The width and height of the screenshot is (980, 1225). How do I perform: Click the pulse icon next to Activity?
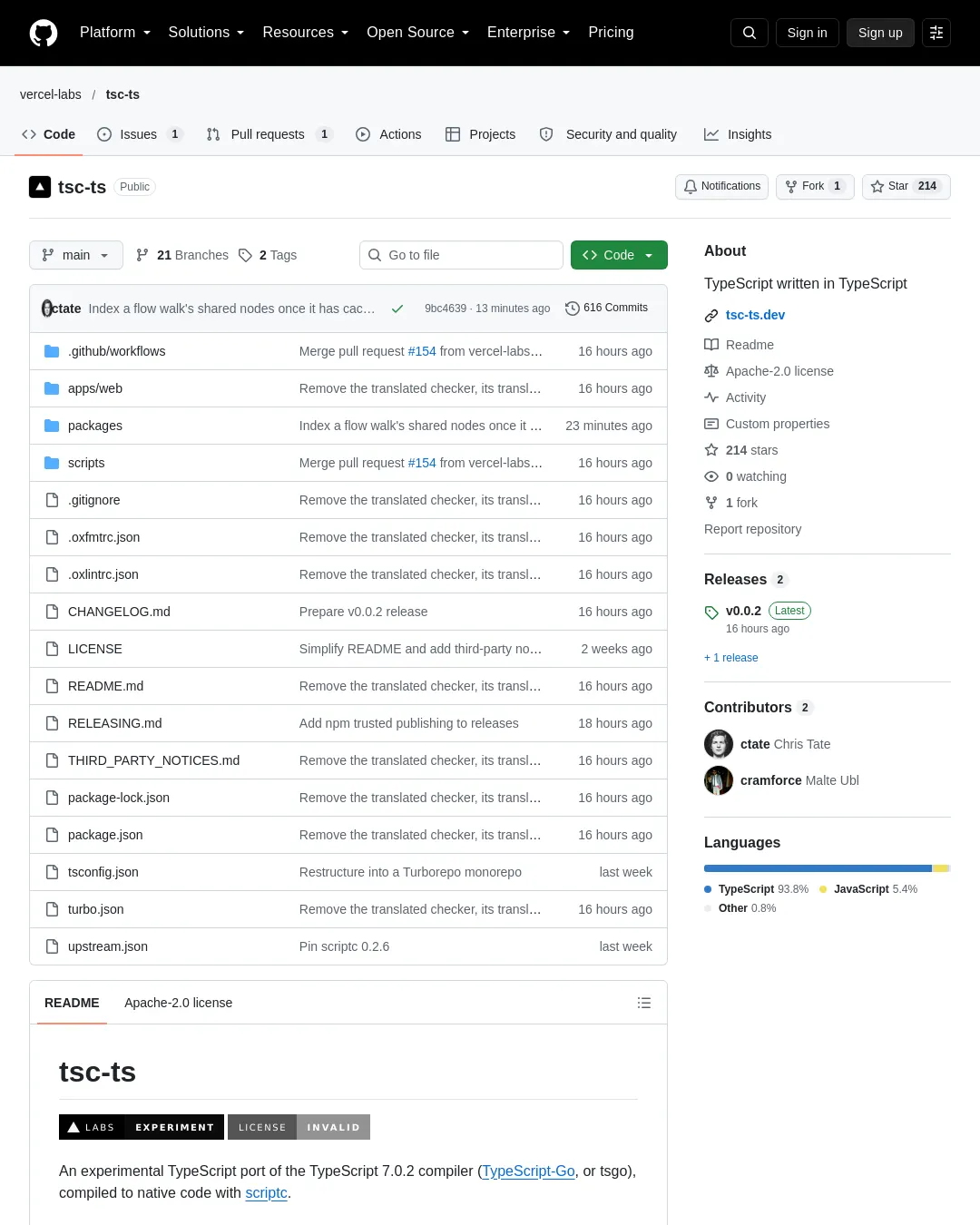pyautogui.click(x=711, y=397)
